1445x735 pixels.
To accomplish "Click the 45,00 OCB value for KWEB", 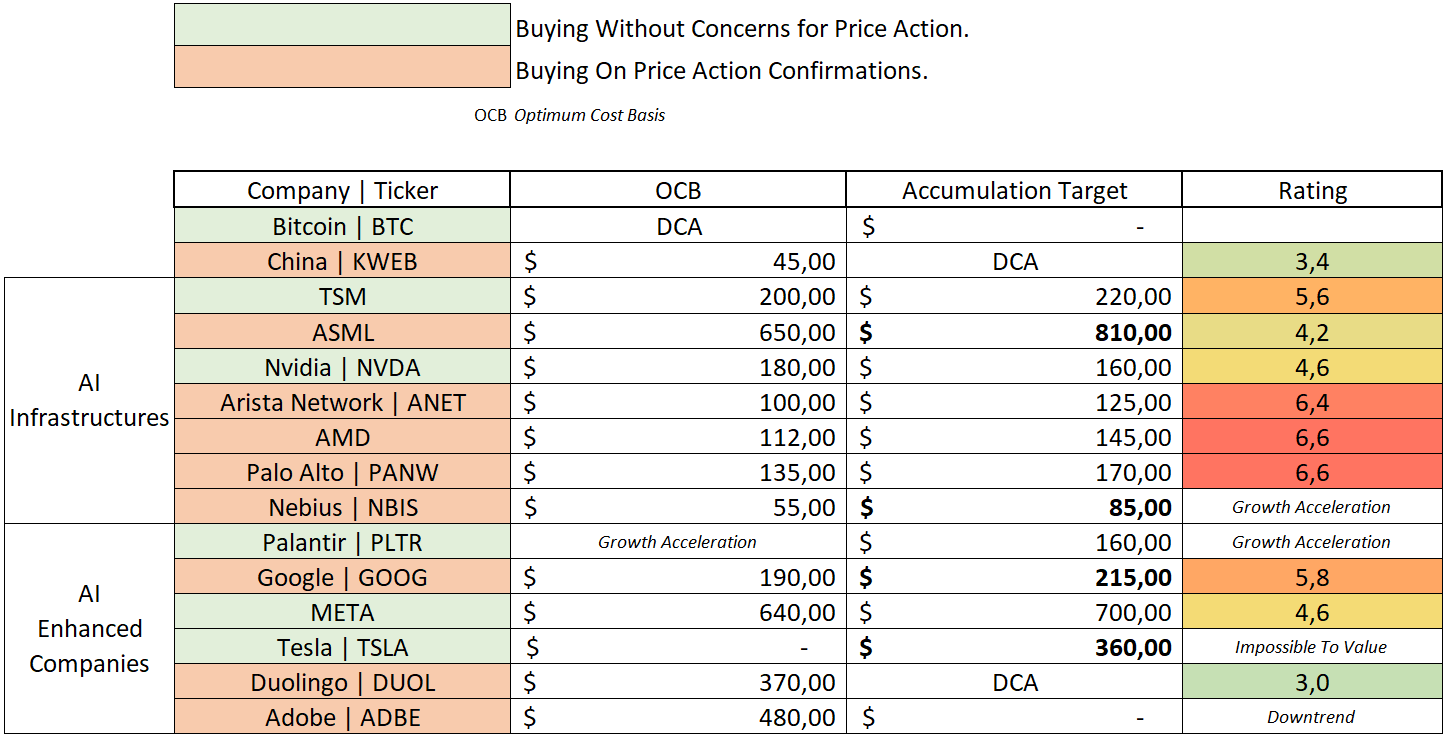I will coord(678,261).
